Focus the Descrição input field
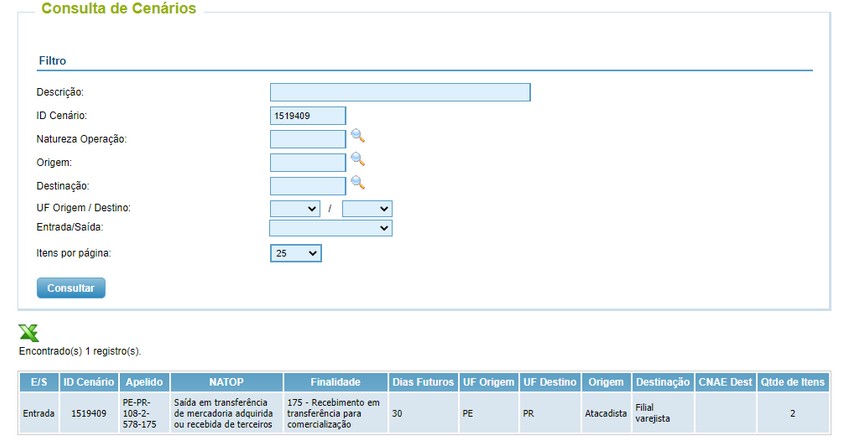Viewport: 853px width, 444px height. point(400,92)
